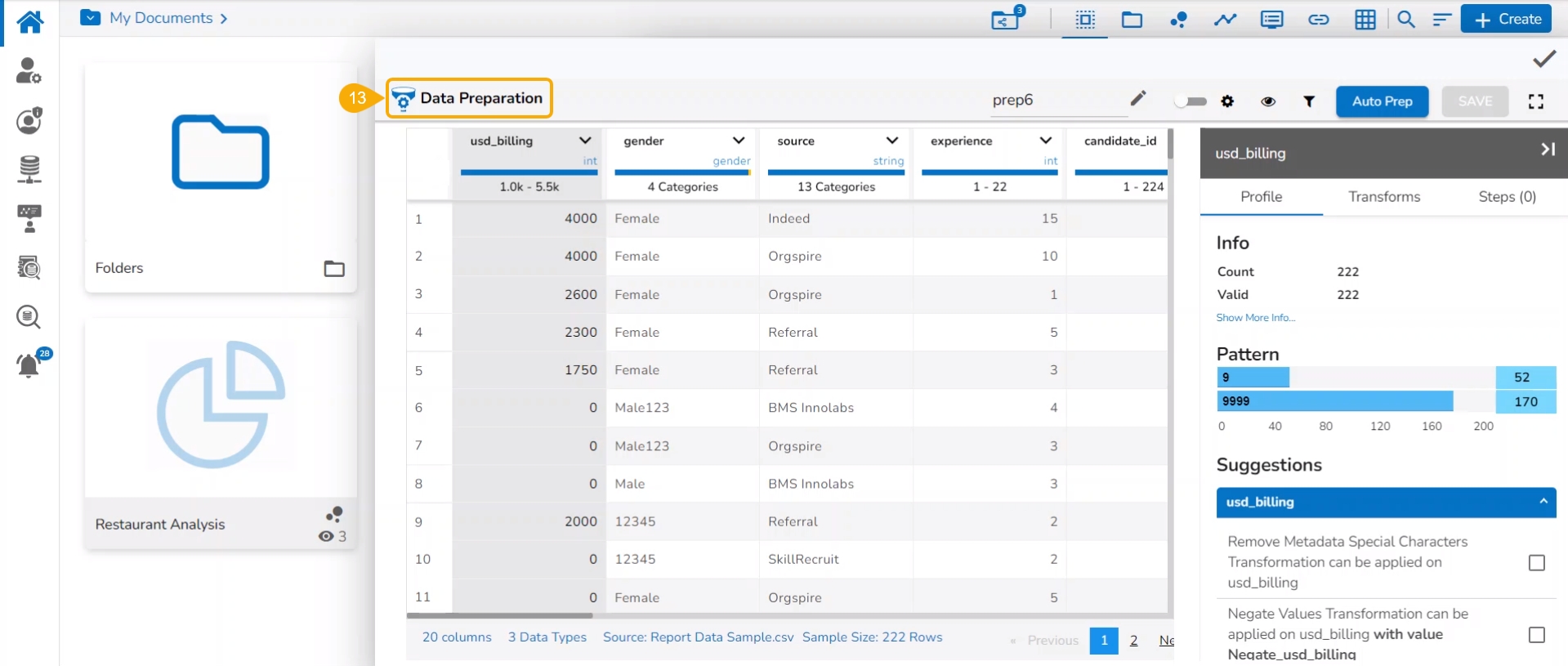
Task: Toggle the eye preview icon
Action: tap(1268, 101)
